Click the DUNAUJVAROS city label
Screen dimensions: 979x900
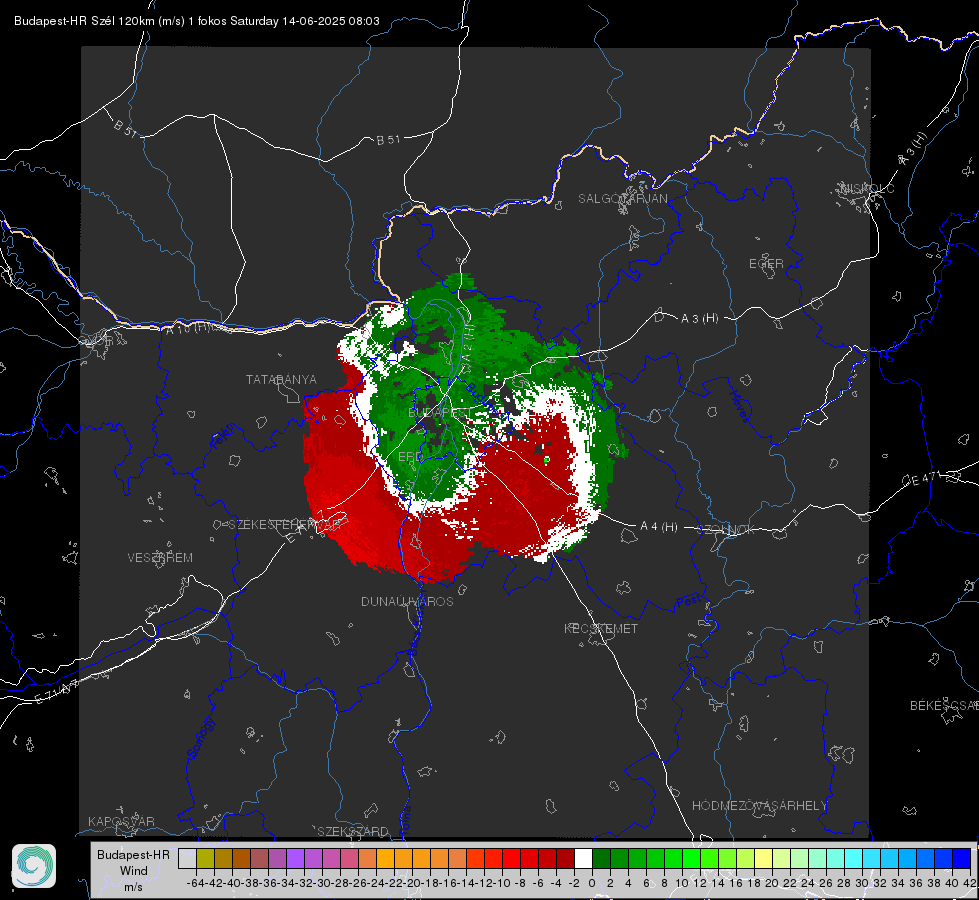coord(407,601)
